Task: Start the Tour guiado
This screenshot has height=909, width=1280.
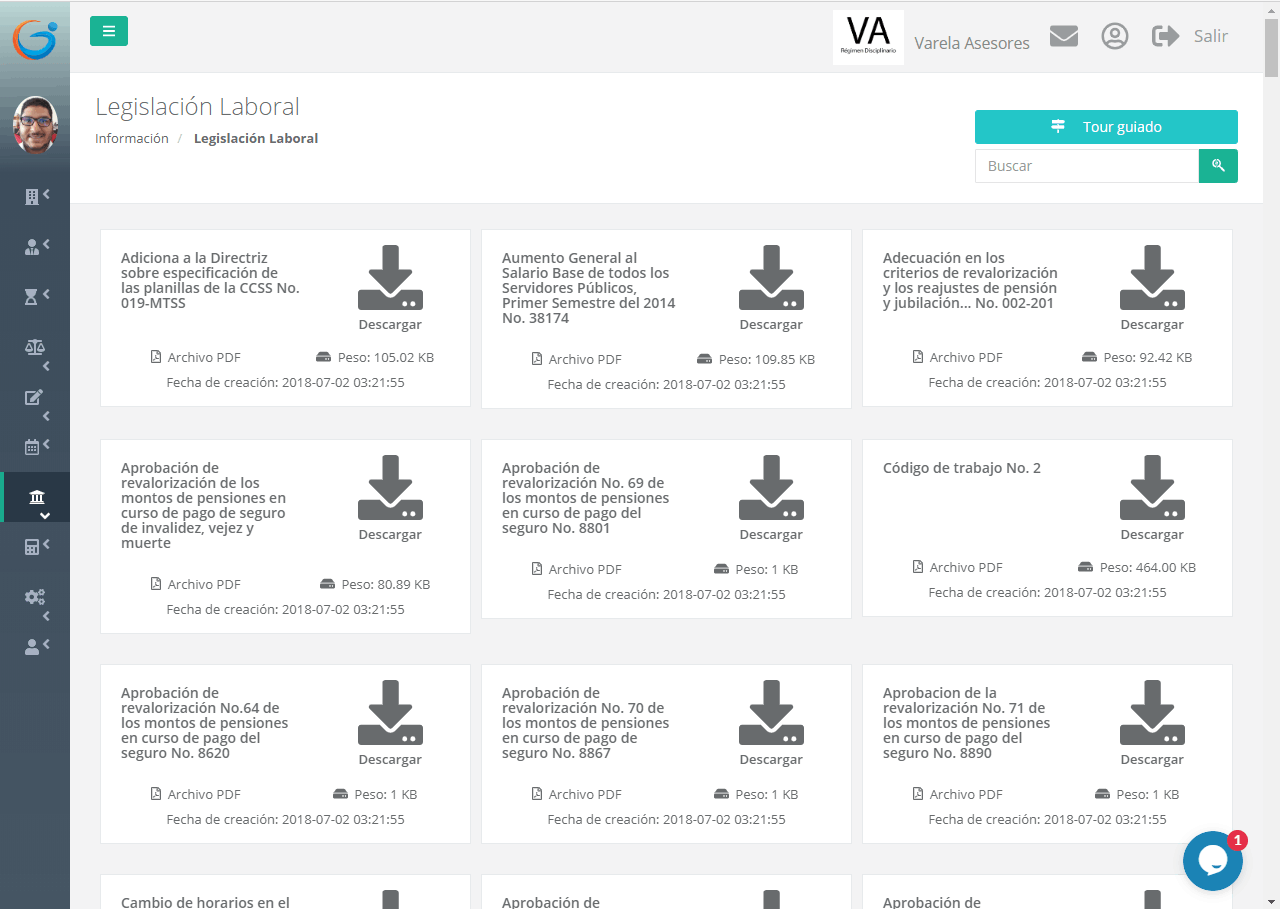Action: pos(1106,127)
